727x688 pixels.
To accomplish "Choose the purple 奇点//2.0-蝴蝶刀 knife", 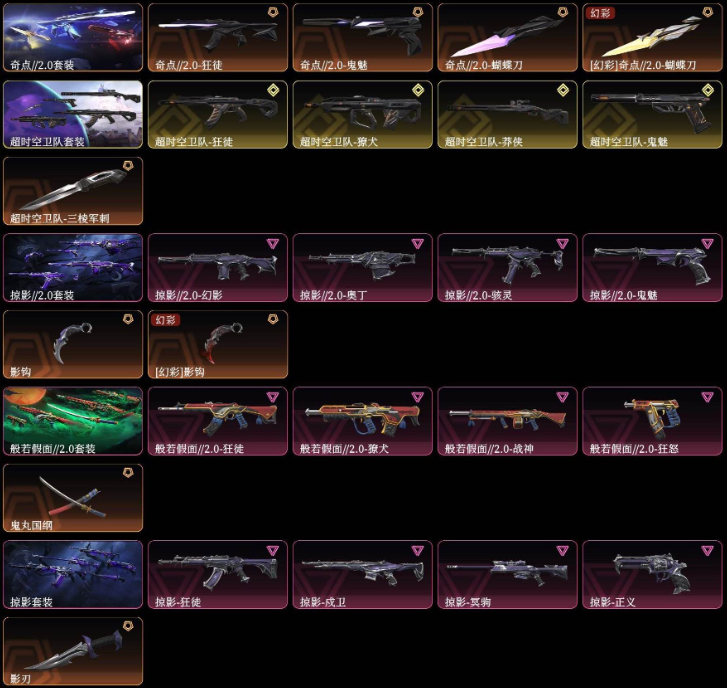I will 507,38.
